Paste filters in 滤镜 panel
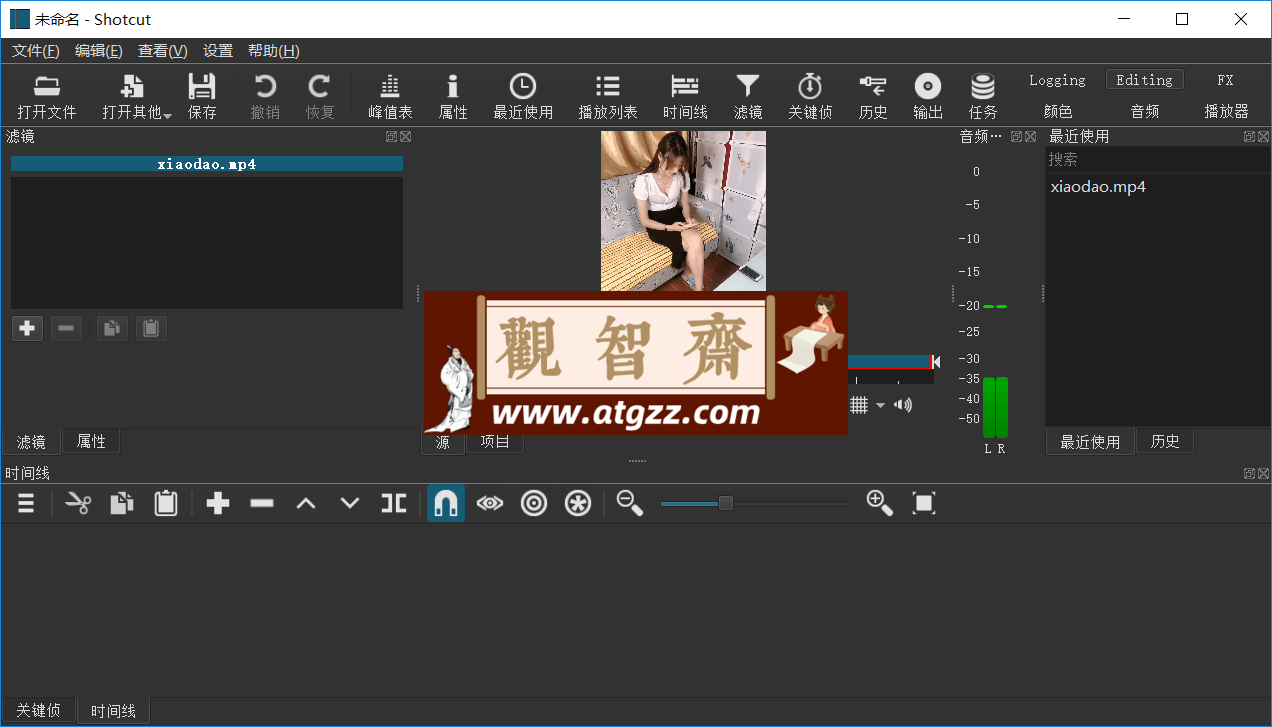1272x727 pixels. [x=151, y=328]
